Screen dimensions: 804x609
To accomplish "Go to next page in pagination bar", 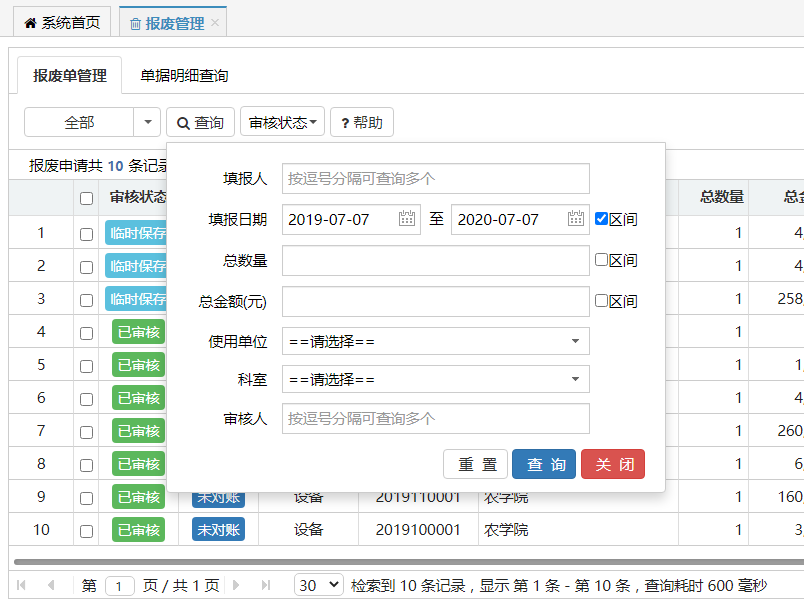I will click(237, 585).
